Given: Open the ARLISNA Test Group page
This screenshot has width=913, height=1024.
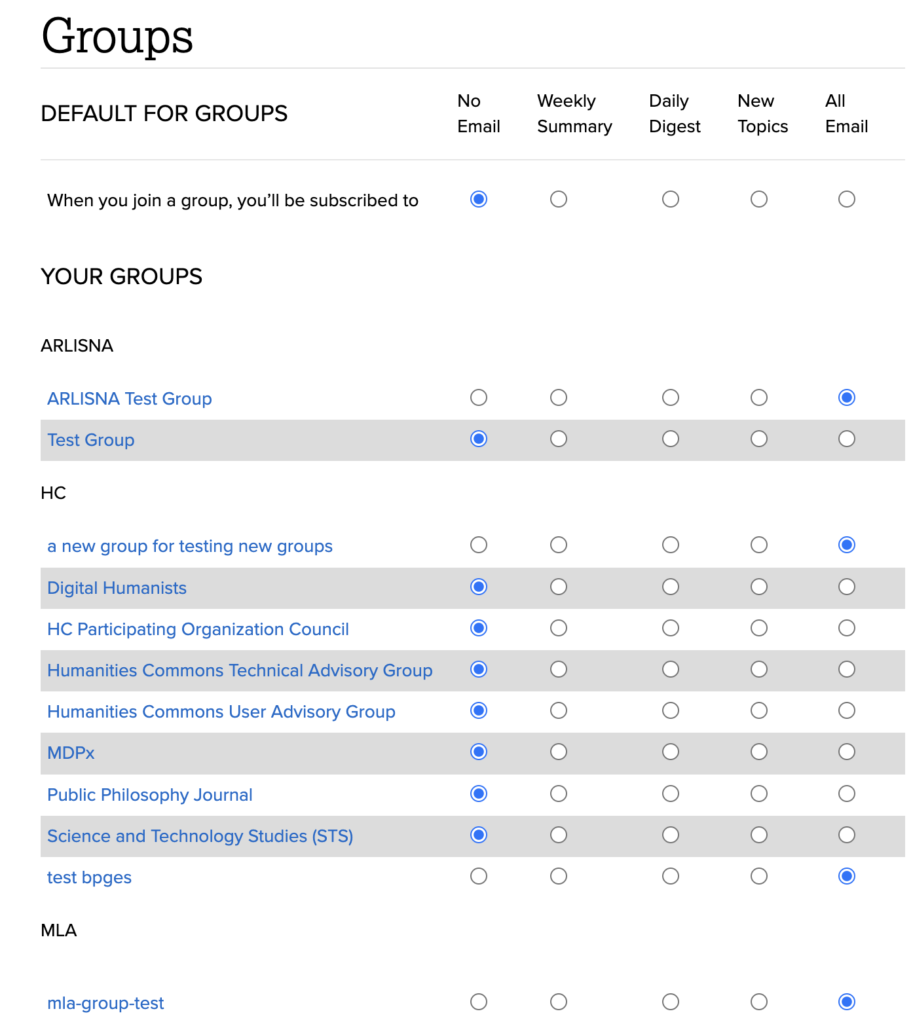Looking at the screenshot, I should [x=129, y=398].
